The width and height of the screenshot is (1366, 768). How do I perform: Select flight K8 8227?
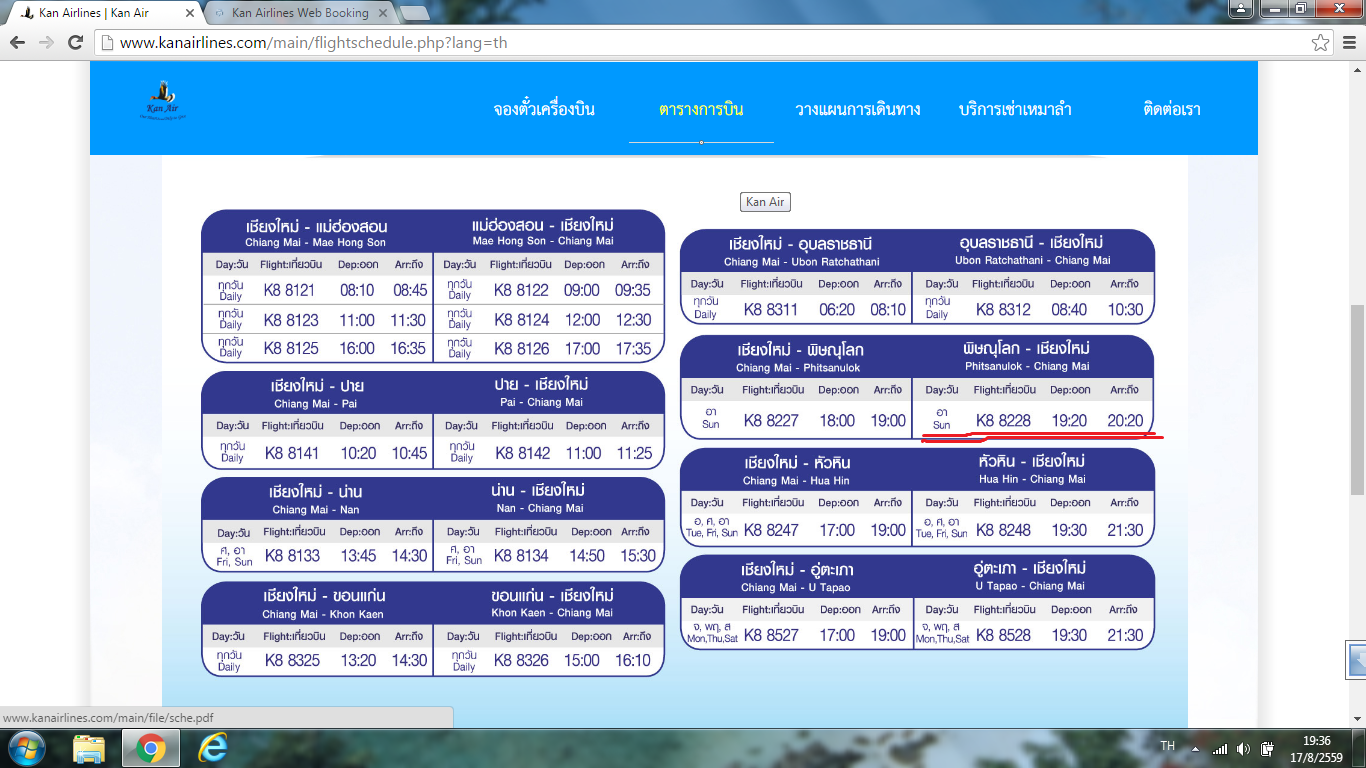[771, 421]
